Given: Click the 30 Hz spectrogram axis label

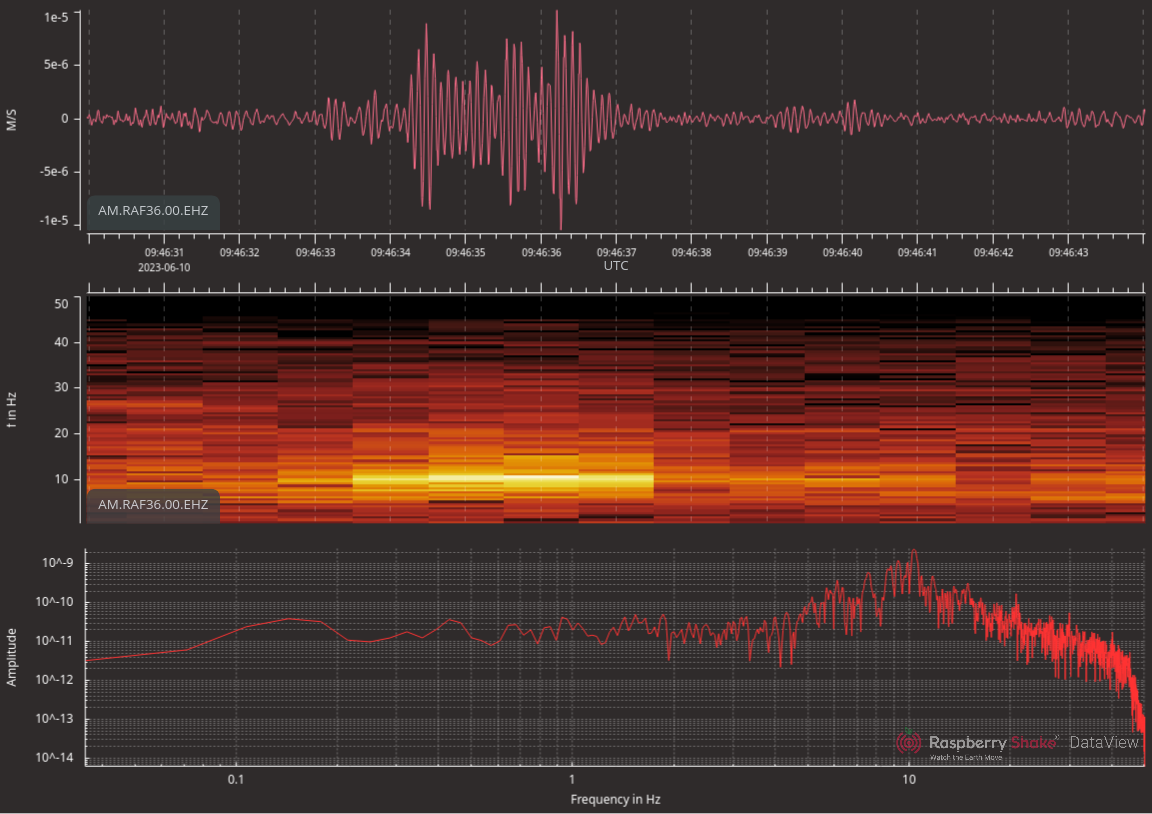Looking at the screenshot, I should (x=61, y=387).
